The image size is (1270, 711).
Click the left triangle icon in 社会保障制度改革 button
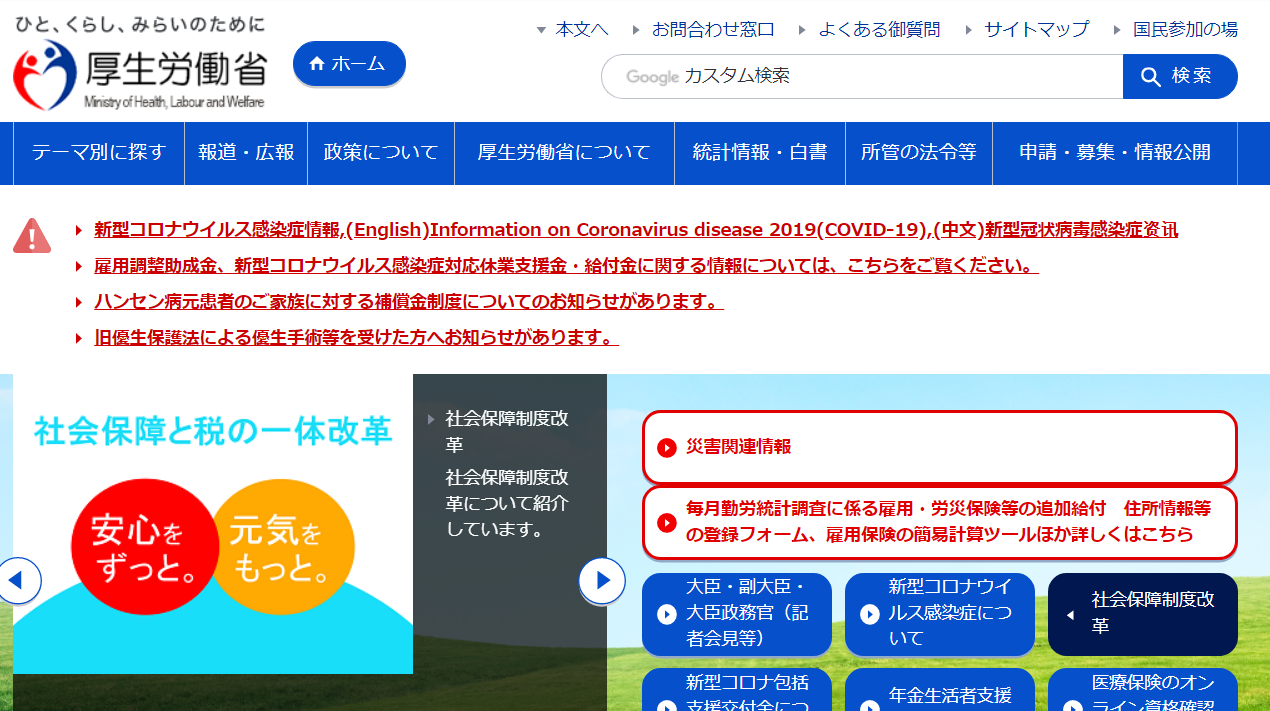coord(1071,615)
